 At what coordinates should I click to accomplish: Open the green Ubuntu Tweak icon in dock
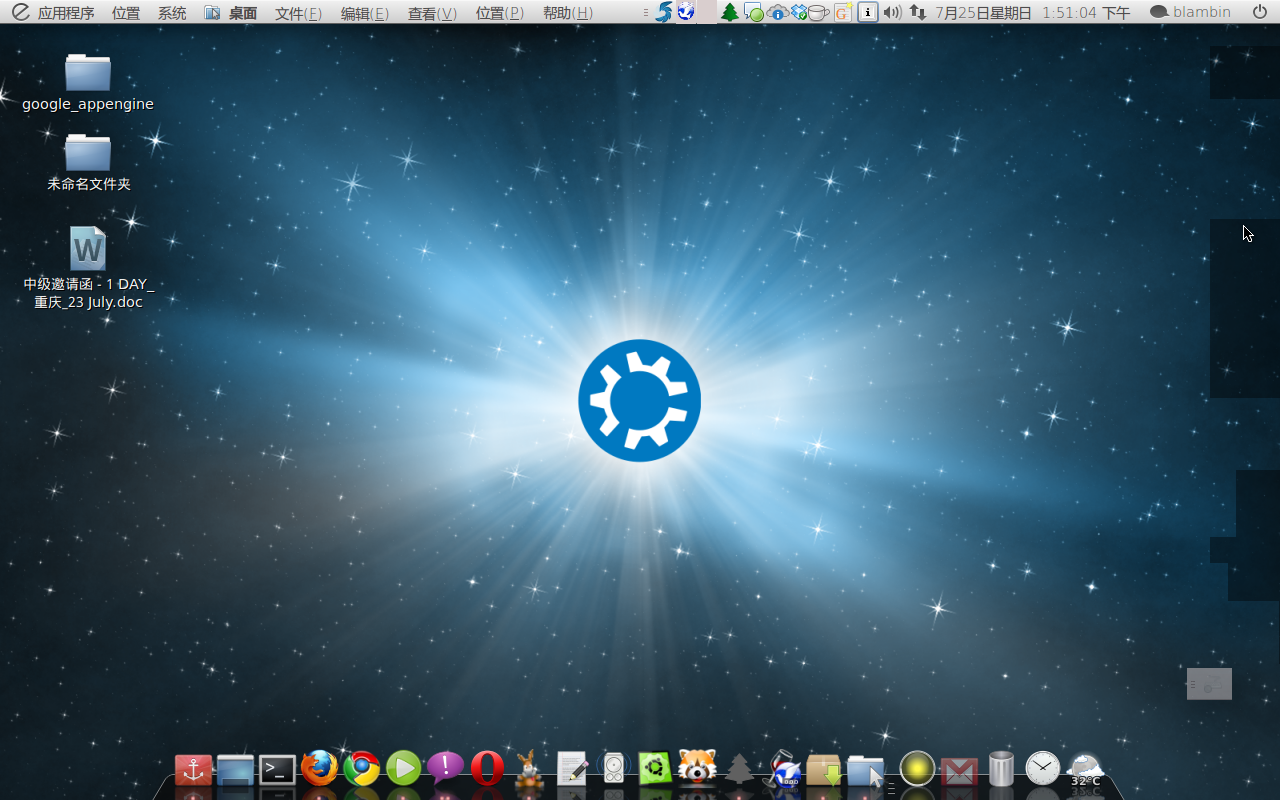(655, 768)
